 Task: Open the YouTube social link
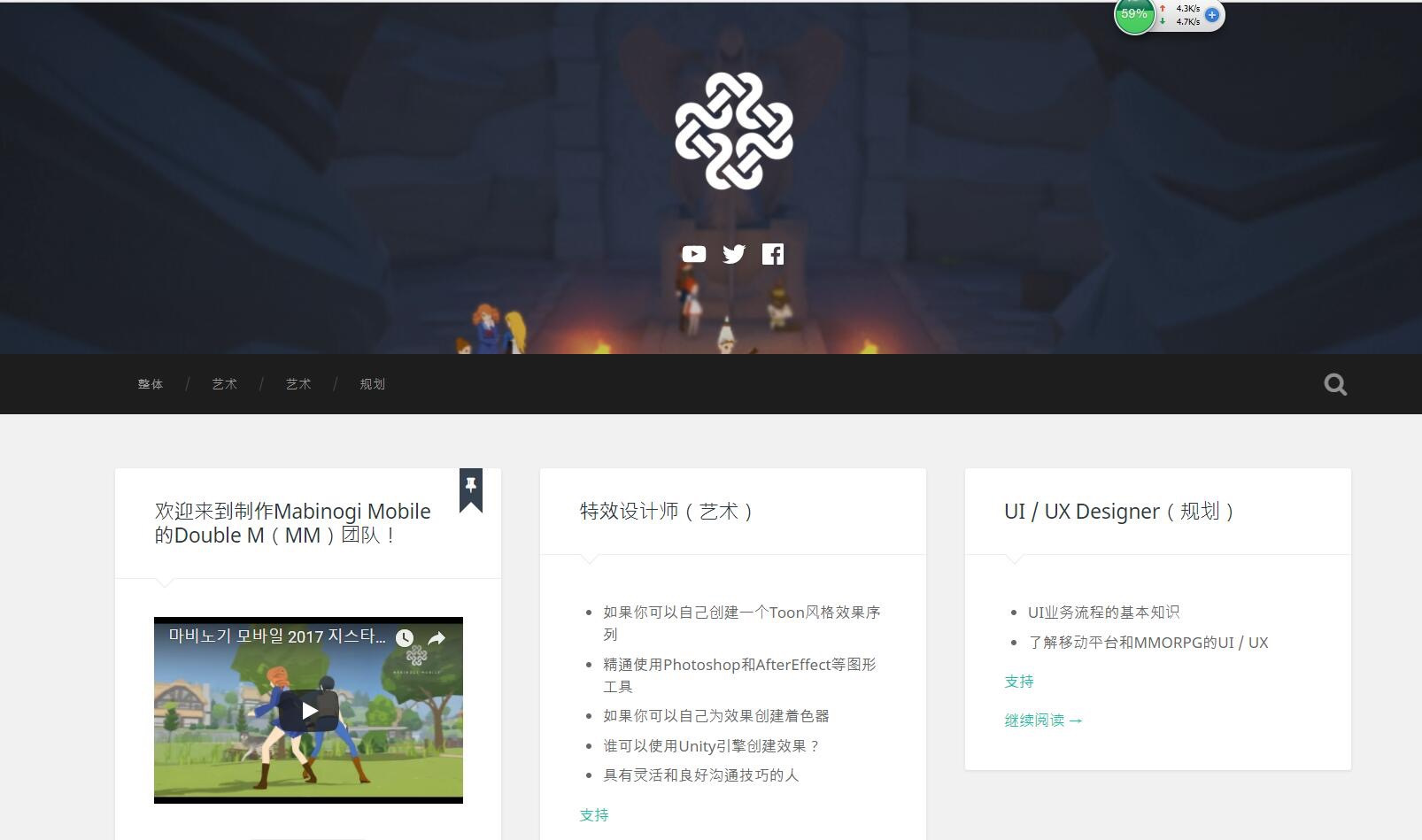pyautogui.click(x=694, y=255)
